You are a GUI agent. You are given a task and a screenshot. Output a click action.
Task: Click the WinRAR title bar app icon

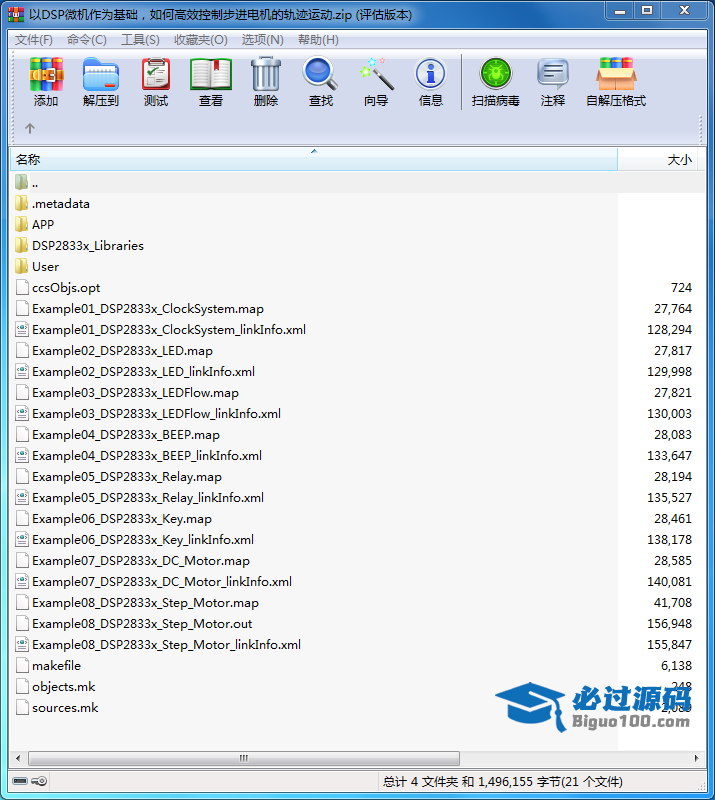tap(16, 14)
